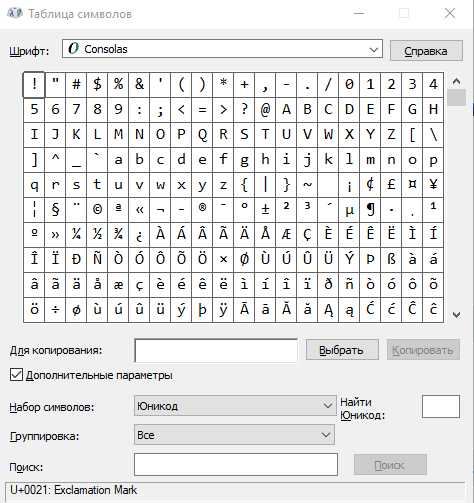The height and width of the screenshot is (503, 474).
Task: Select the division ÷ symbol cell
Action: click(55, 310)
